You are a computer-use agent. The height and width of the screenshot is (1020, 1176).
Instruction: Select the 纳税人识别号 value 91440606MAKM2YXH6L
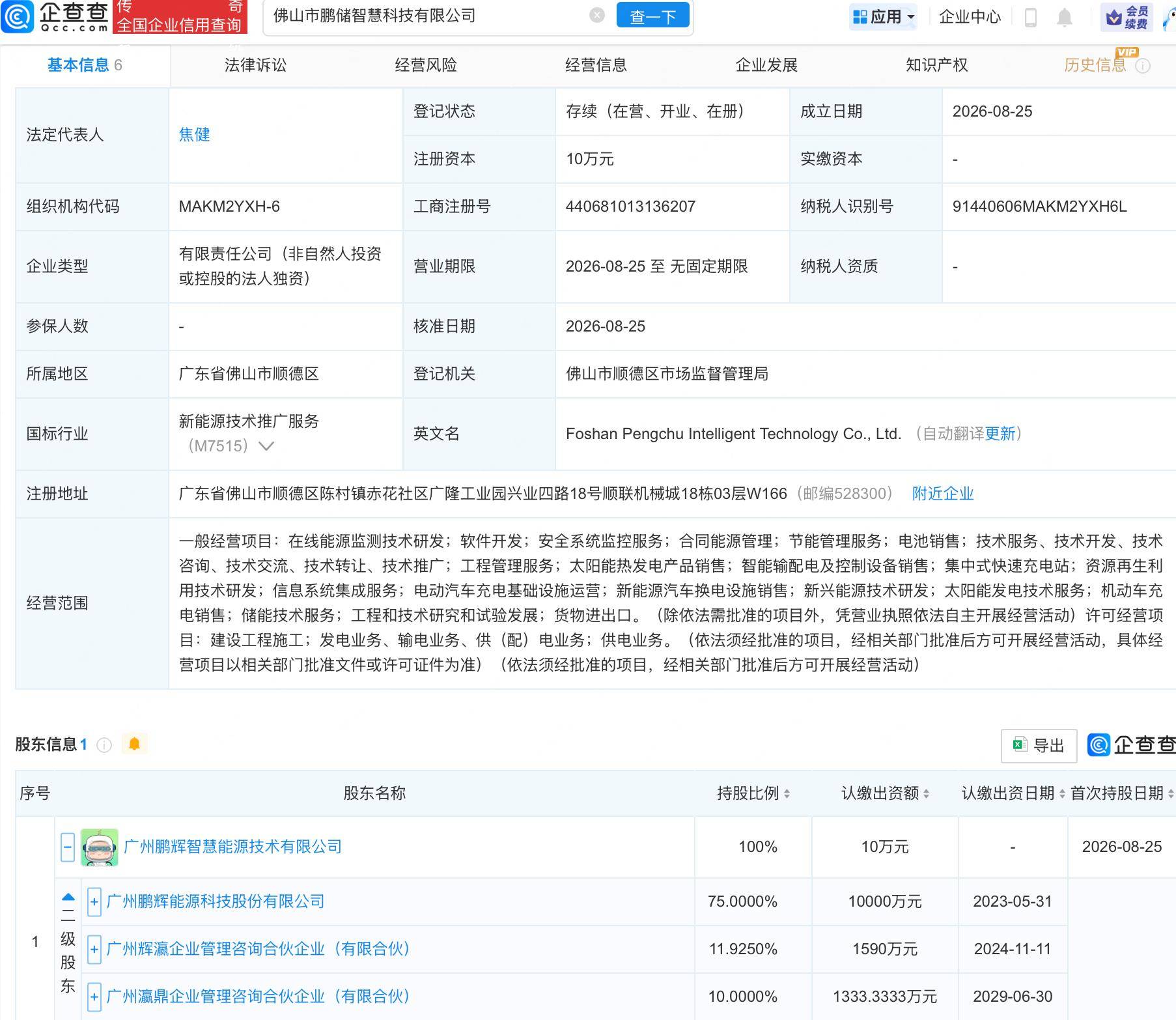coord(1039,206)
